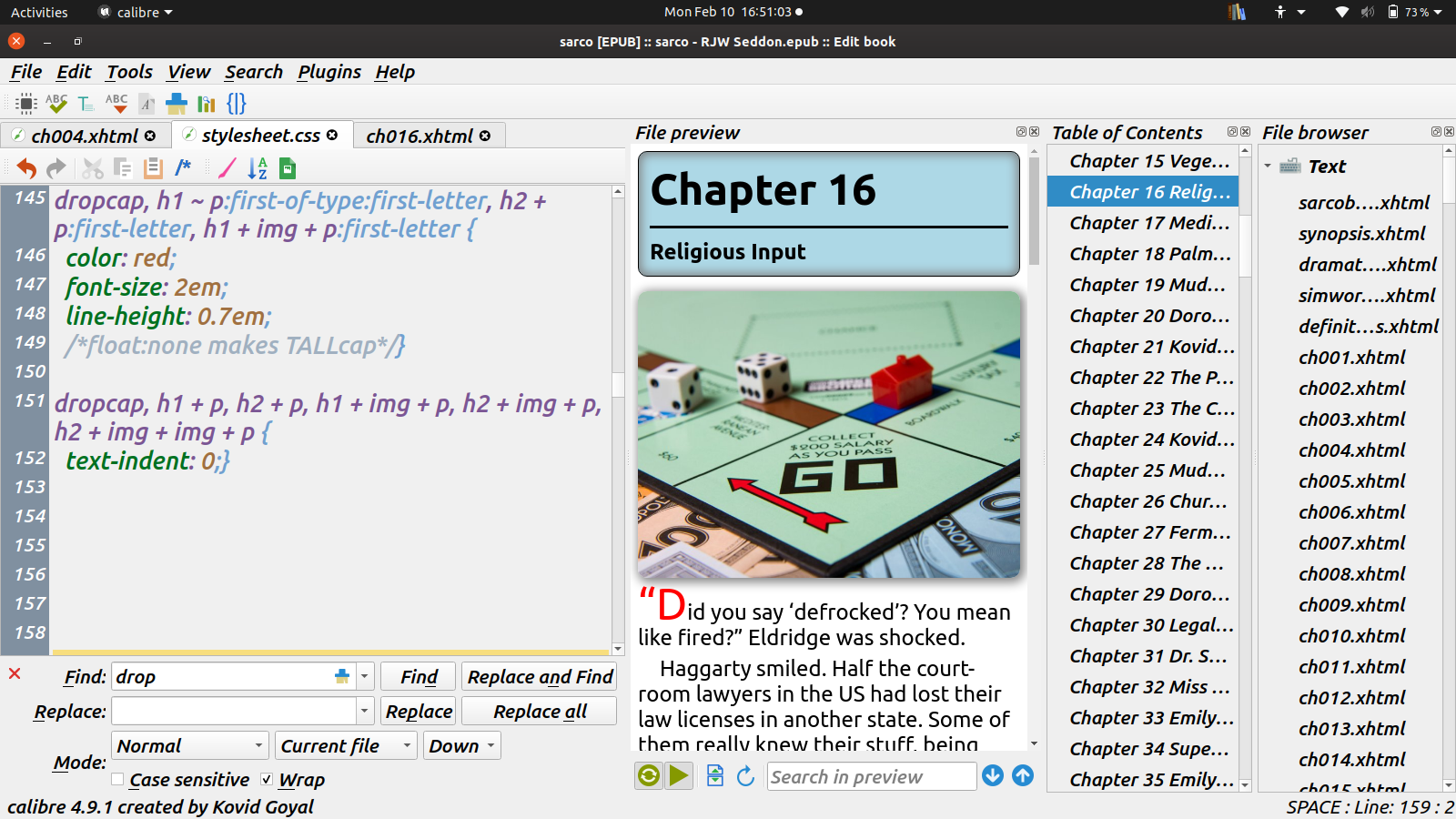Open the Plugins menu
Viewport: 1456px width, 819px height.
[329, 72]
